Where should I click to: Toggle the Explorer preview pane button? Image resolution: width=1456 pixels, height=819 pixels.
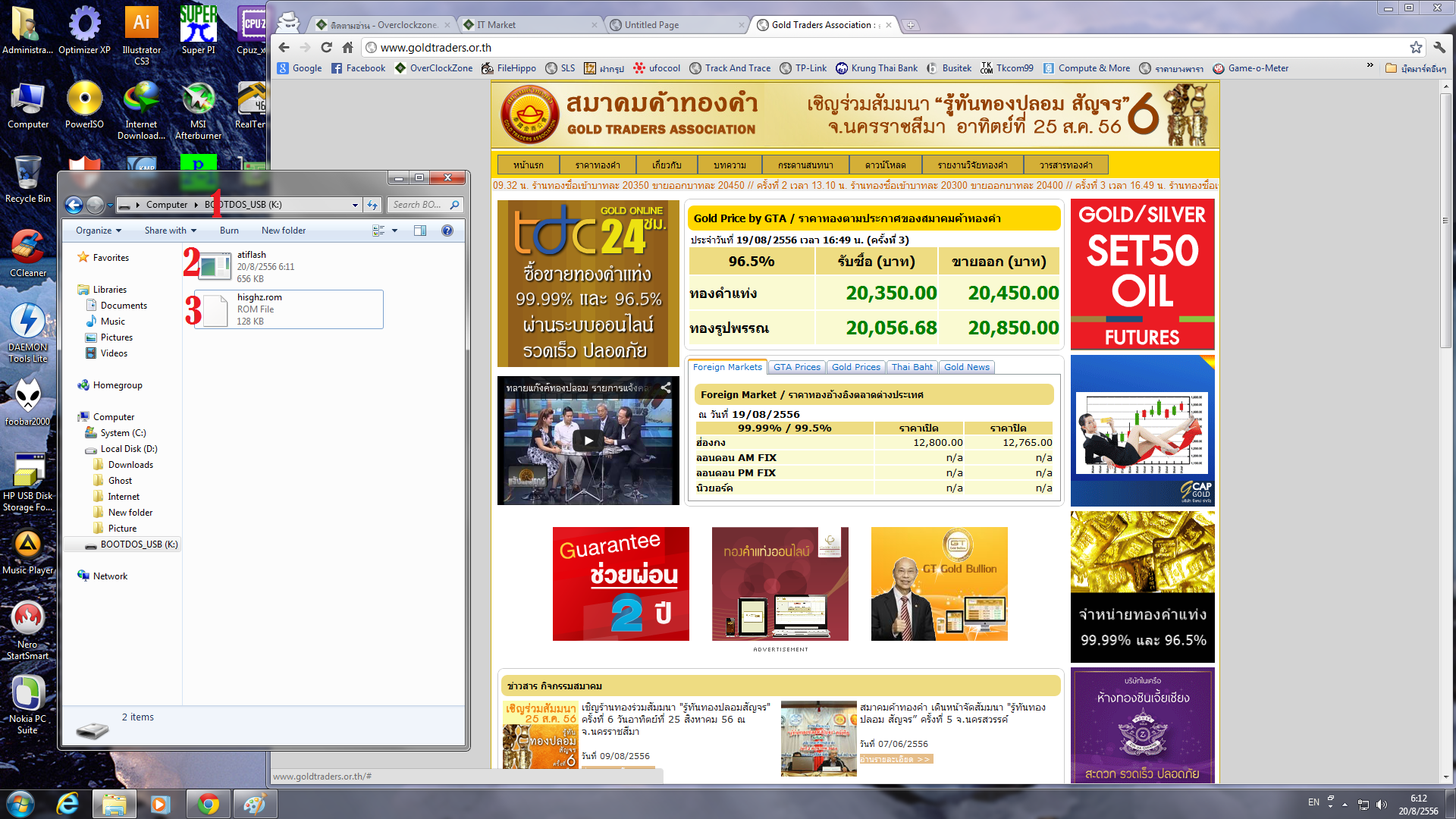(419, 231)
